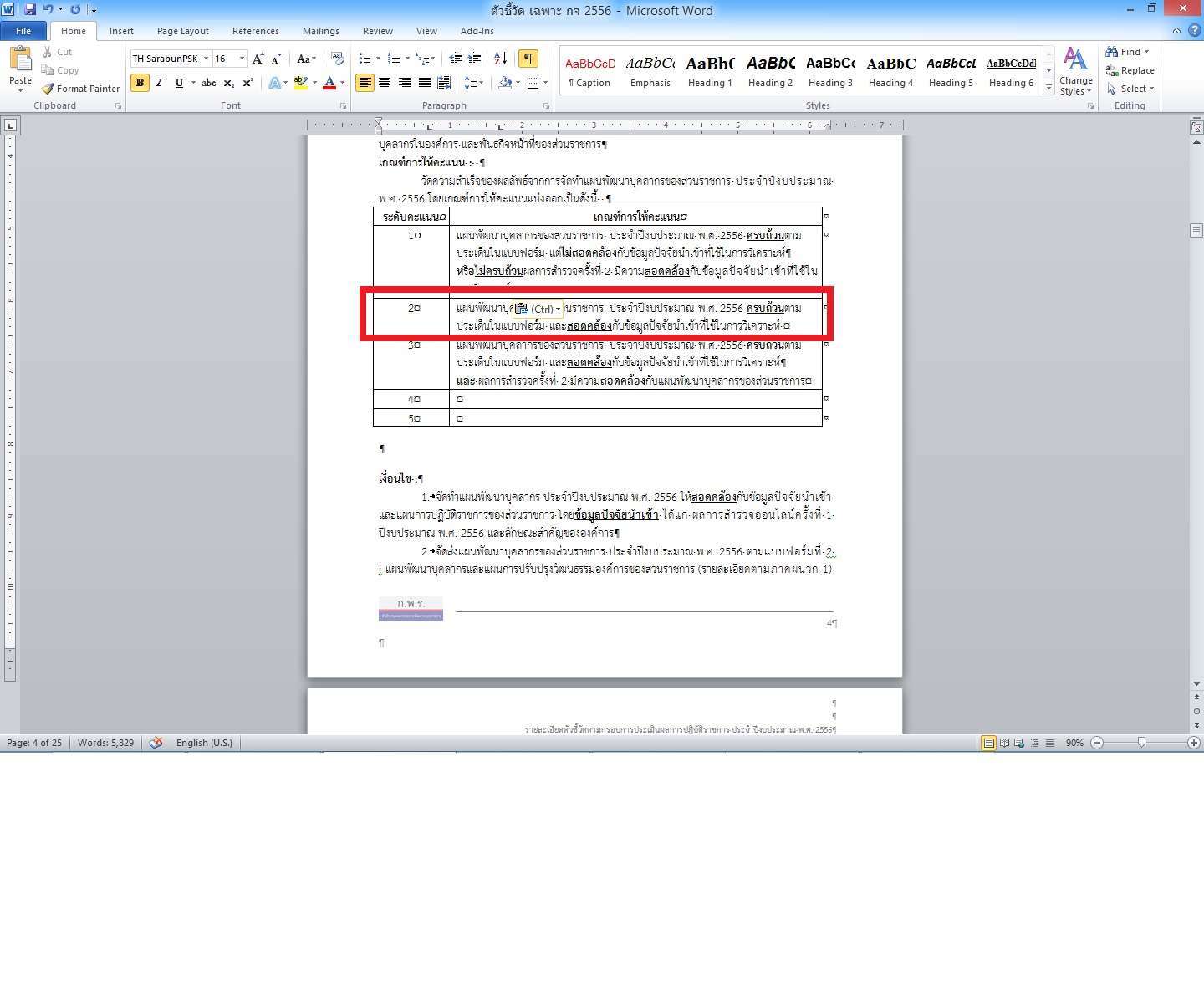Apply the red font color
Viewport: 1204px width, 1007px height.
tap(329, 83)
